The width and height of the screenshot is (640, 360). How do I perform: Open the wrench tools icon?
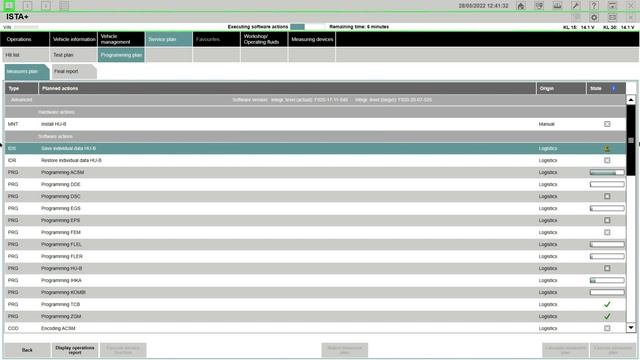(x=576, y=6)
